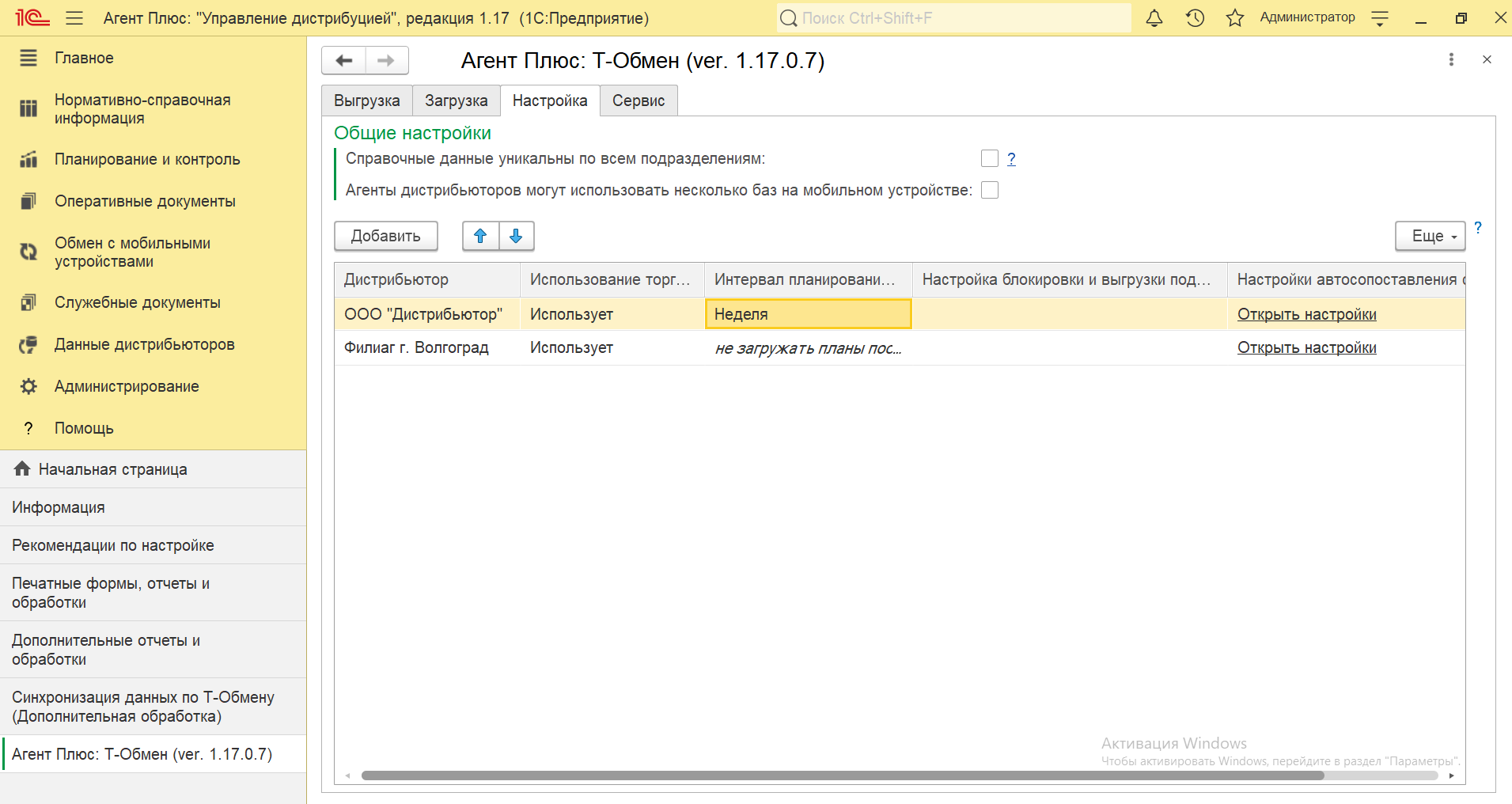Viewport: 1512px width, 804px height.
Task: Select Агент Плюс: Т-Обмен open window item
Action: click(x=153, y=754)
